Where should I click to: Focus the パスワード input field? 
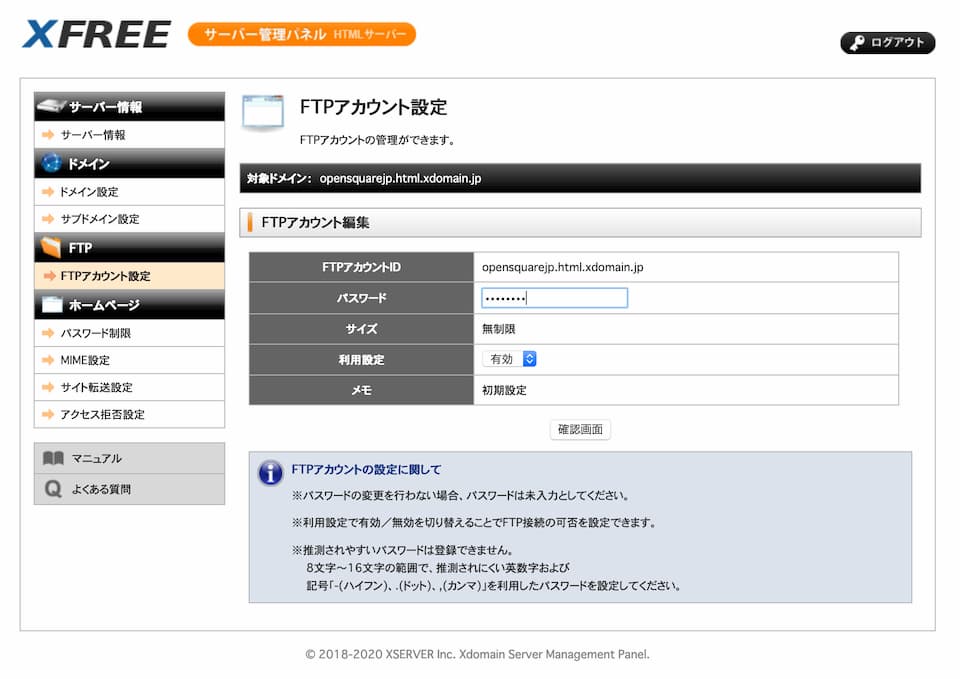[x=554, y=298]
